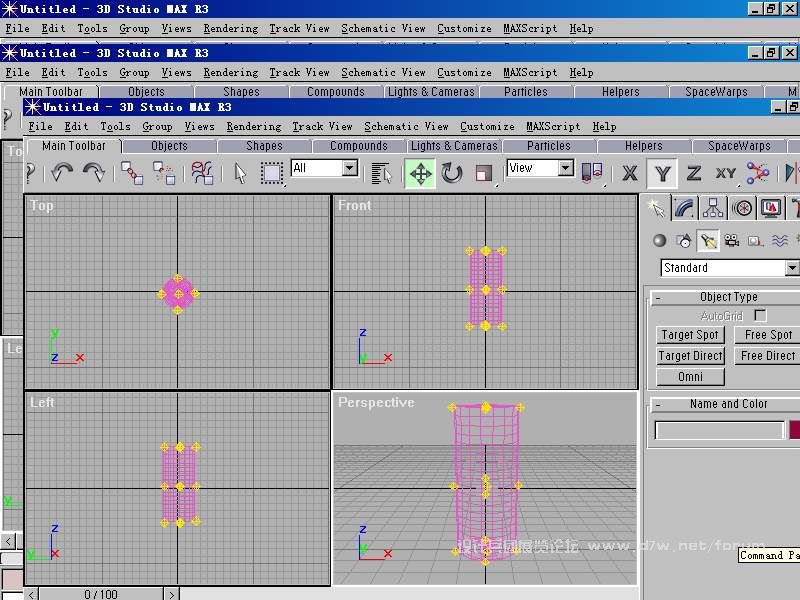Viewport: 800px width, 600px height.
Task: Click the 0 / 100 time slider
Action: [x=101, y=594]
